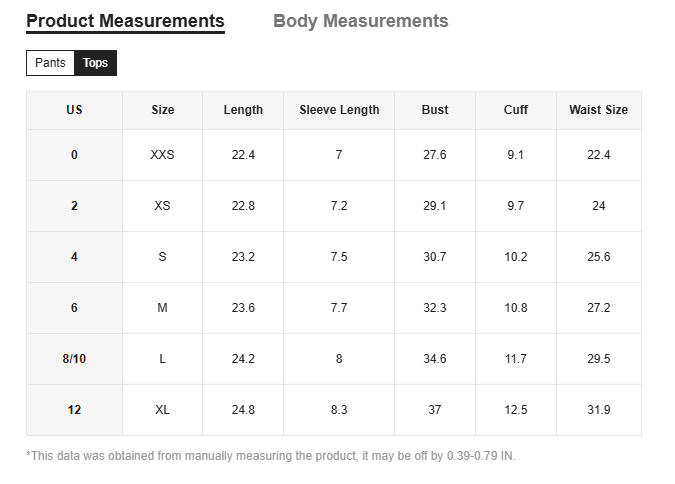This screenshot has width=675, height=484.
Task: Click the Cuff column header
Action: (x=516, y=110)
